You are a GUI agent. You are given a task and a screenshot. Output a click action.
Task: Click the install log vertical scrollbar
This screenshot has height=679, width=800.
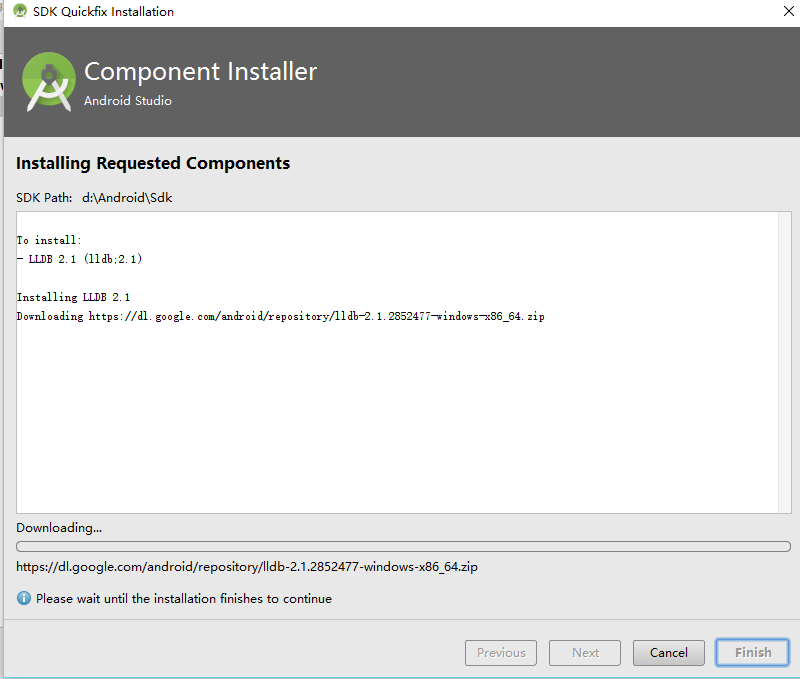784,362
